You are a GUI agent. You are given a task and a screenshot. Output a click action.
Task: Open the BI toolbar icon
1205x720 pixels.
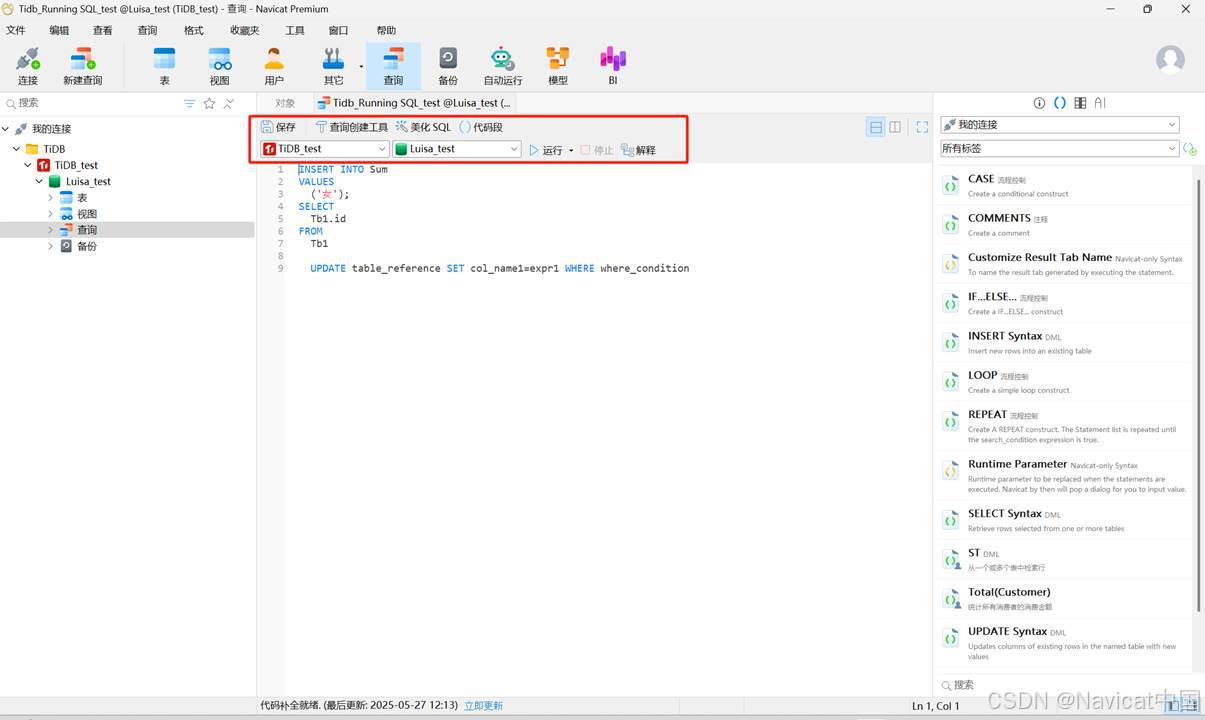pos(613,66)
